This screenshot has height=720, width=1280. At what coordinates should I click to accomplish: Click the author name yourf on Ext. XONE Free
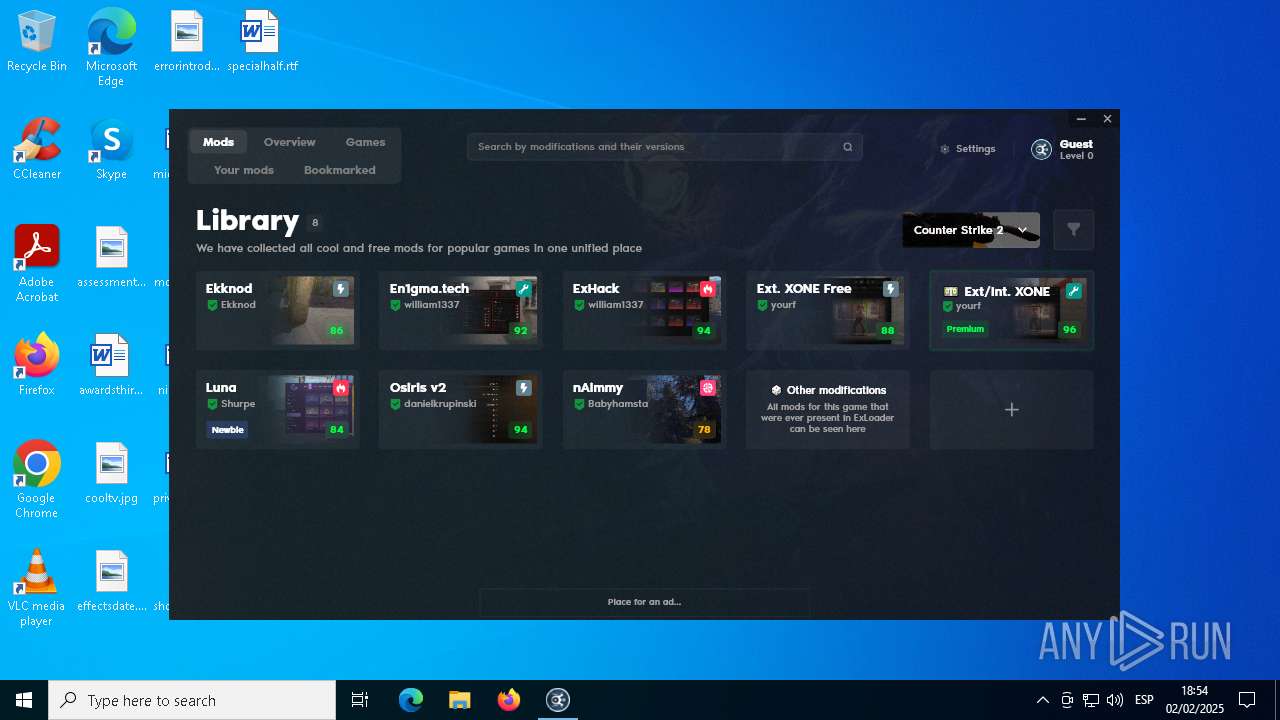[x=784, y=305]
